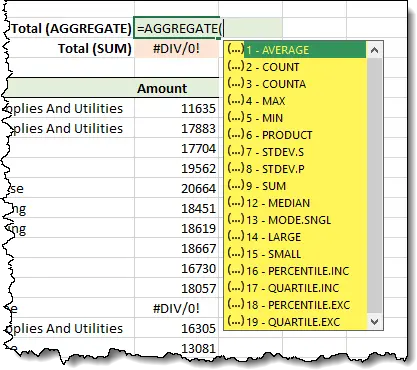Click the (...) icon beside 9 - SUM

tap(235, 185)
